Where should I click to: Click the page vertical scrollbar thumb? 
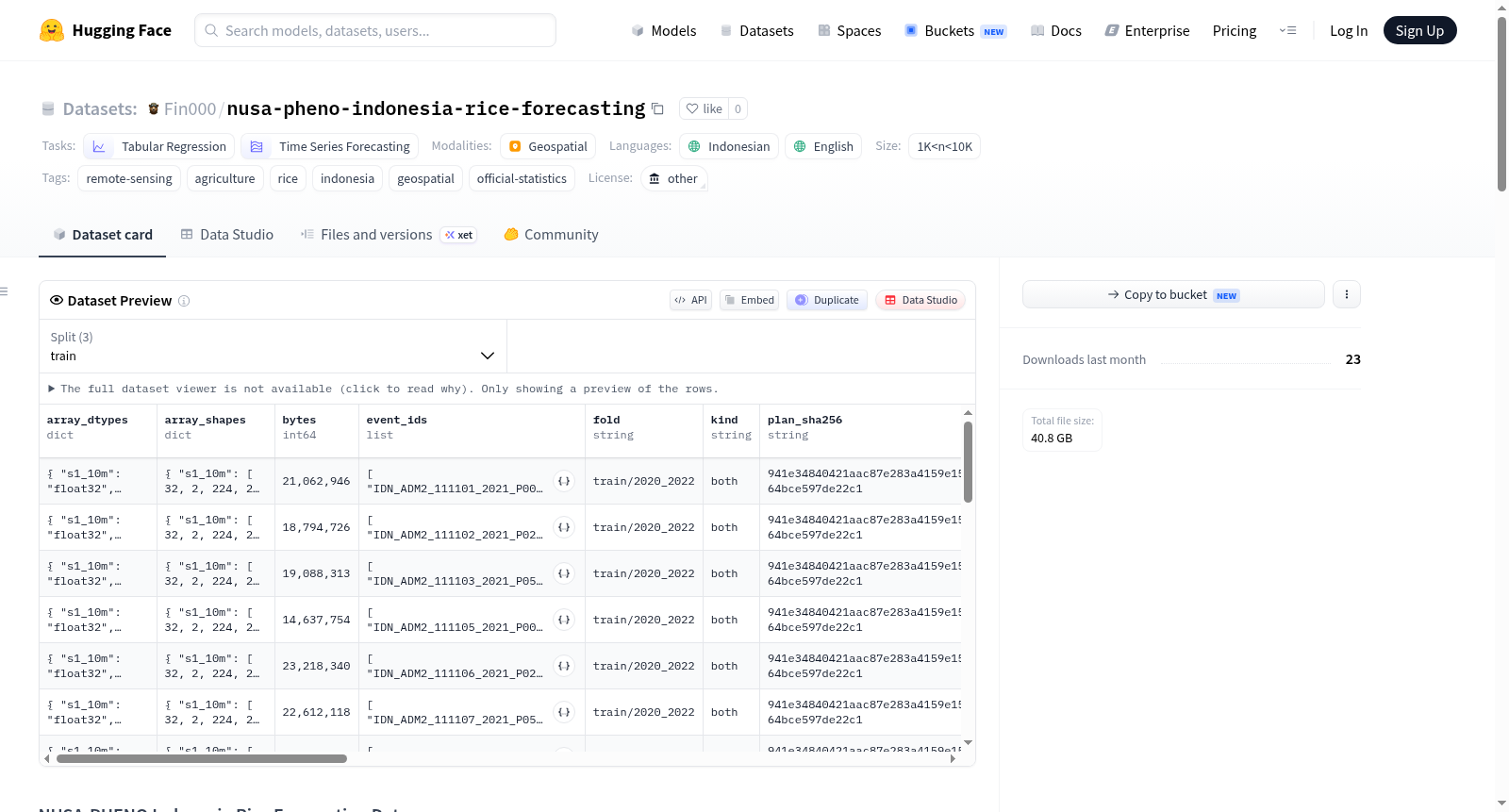(x=1501, y=104)
